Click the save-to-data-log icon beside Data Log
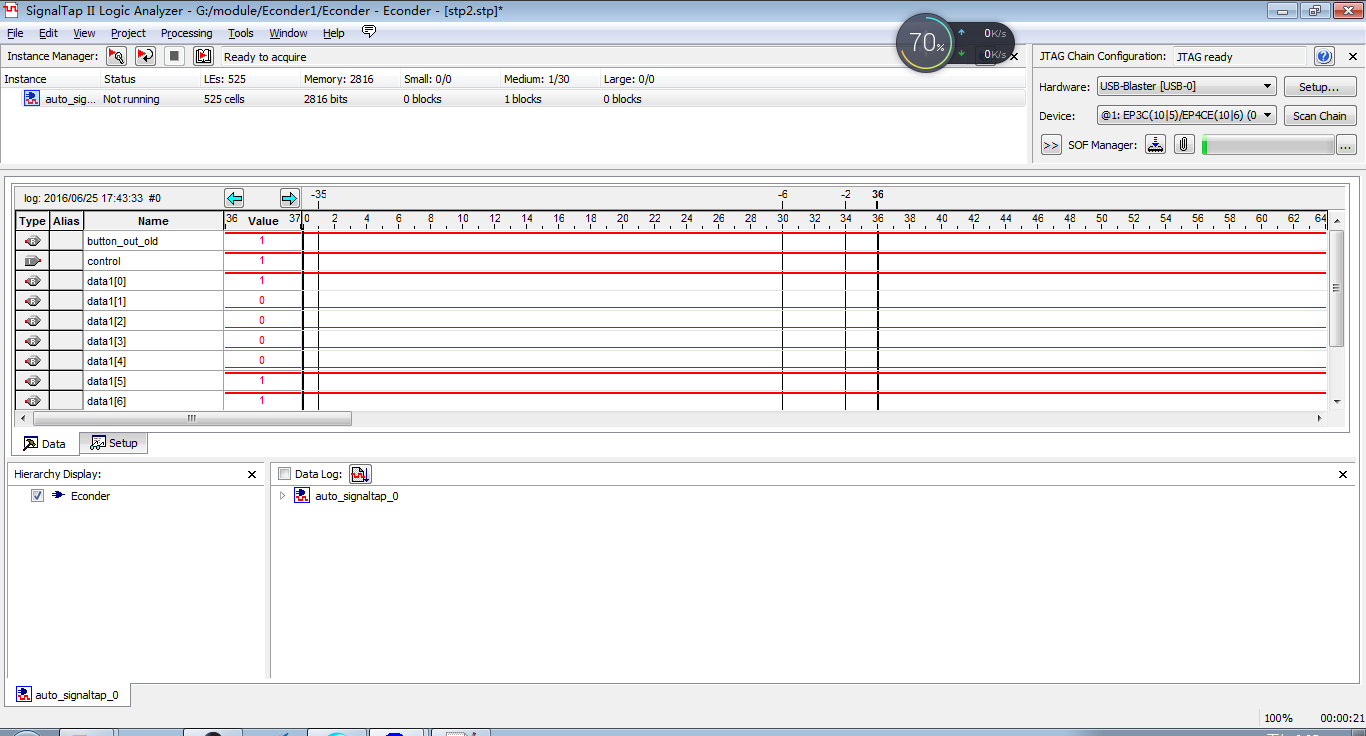1366x736 pixels. tap(360, 474)
